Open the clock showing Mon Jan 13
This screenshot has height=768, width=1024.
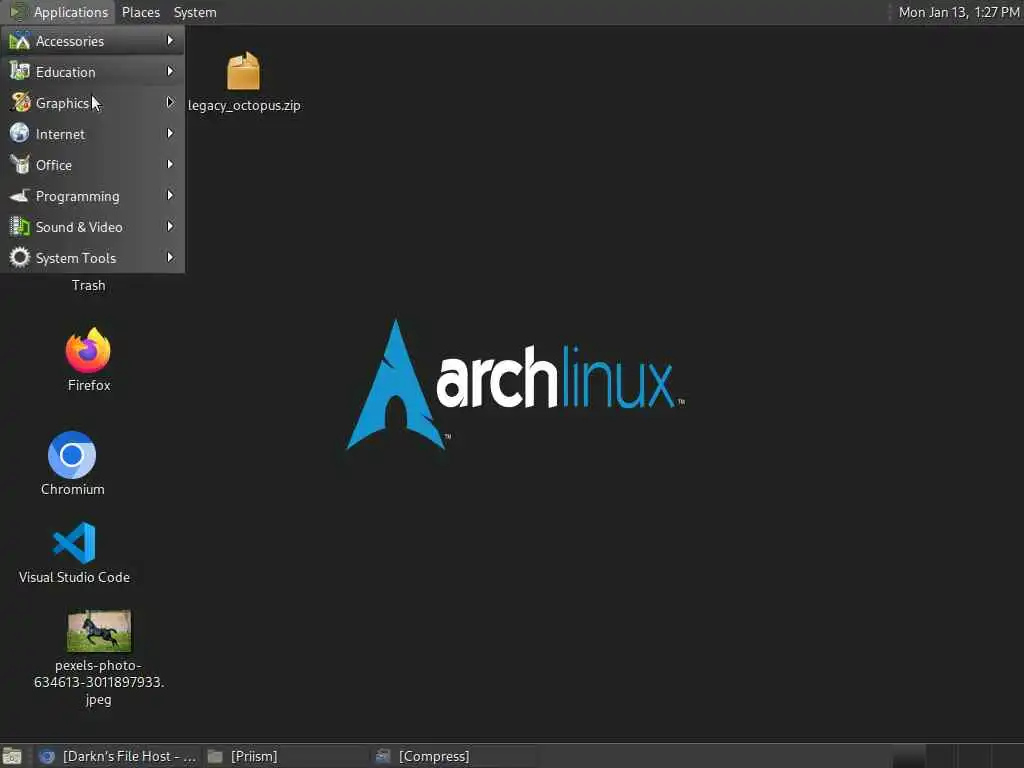point(958,12)
